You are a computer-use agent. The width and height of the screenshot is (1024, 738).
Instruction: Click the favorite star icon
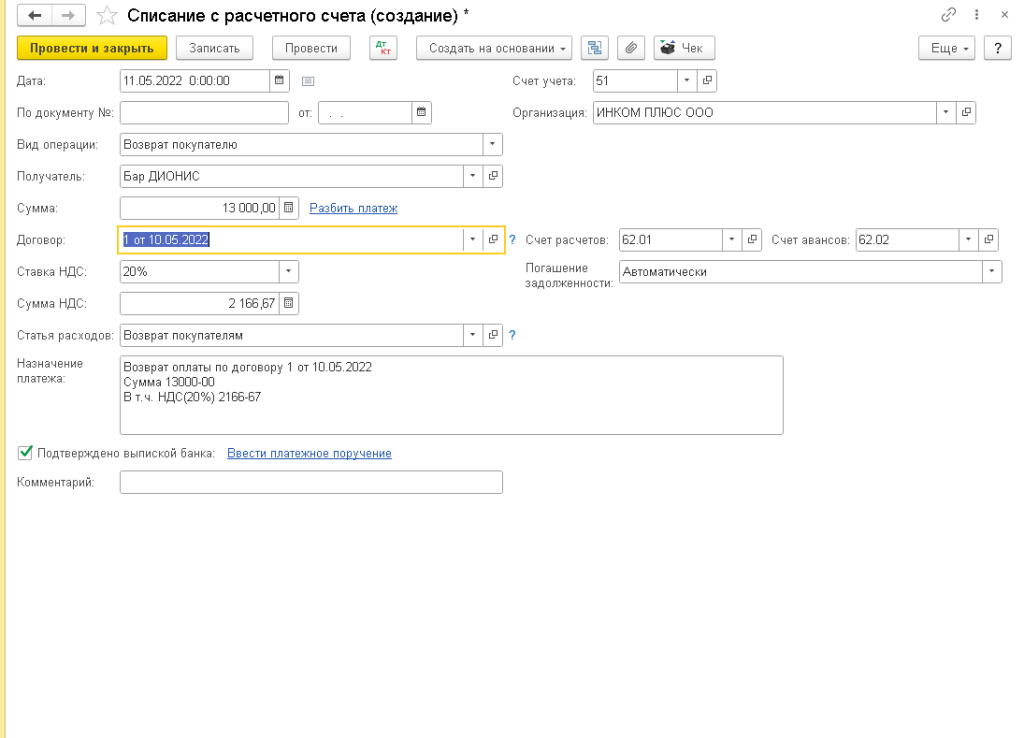(107, 16)
